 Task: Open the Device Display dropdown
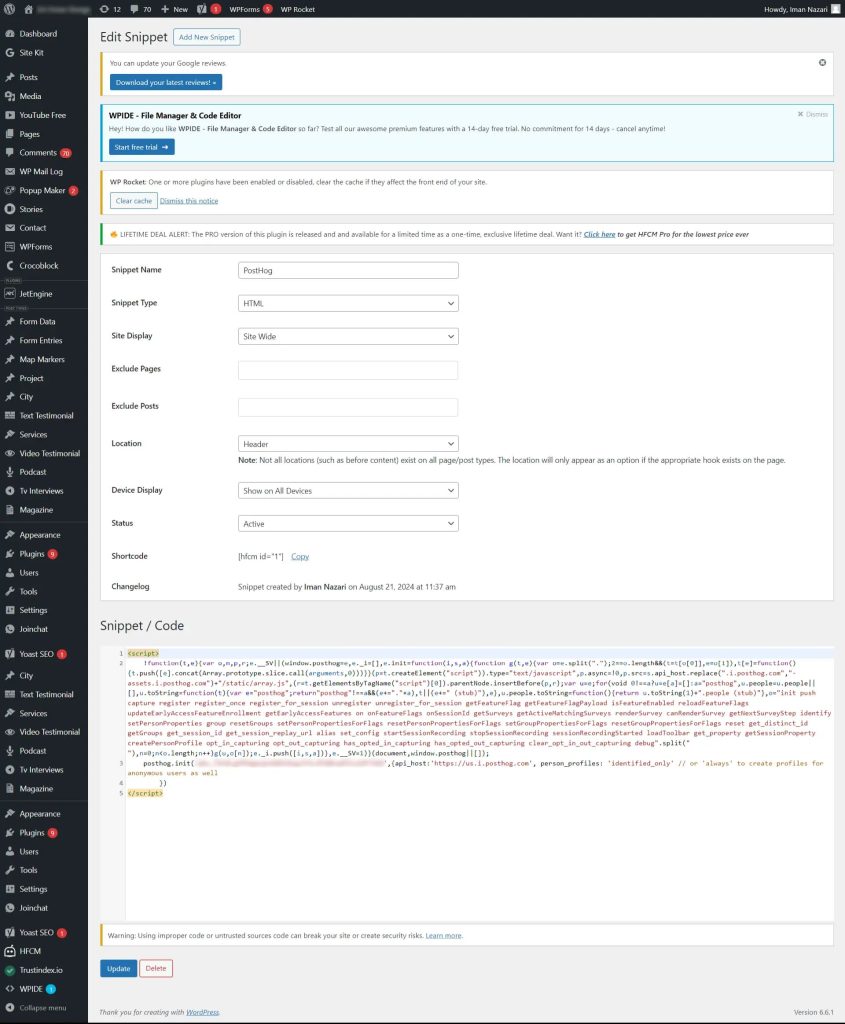click(348, 490)
